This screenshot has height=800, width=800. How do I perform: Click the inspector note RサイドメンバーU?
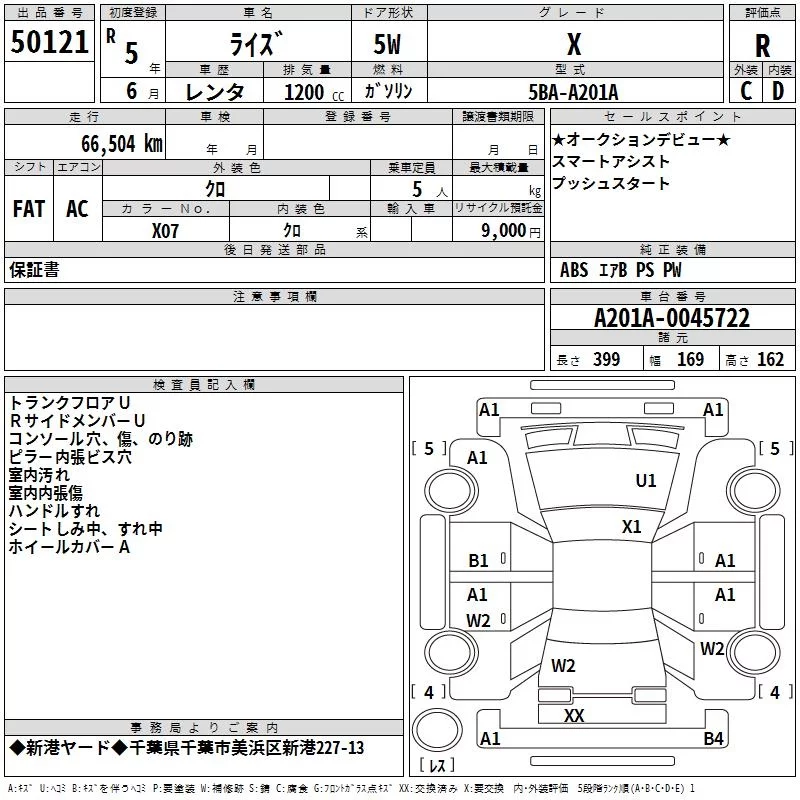pyautogui.click(x=78, y=420)
